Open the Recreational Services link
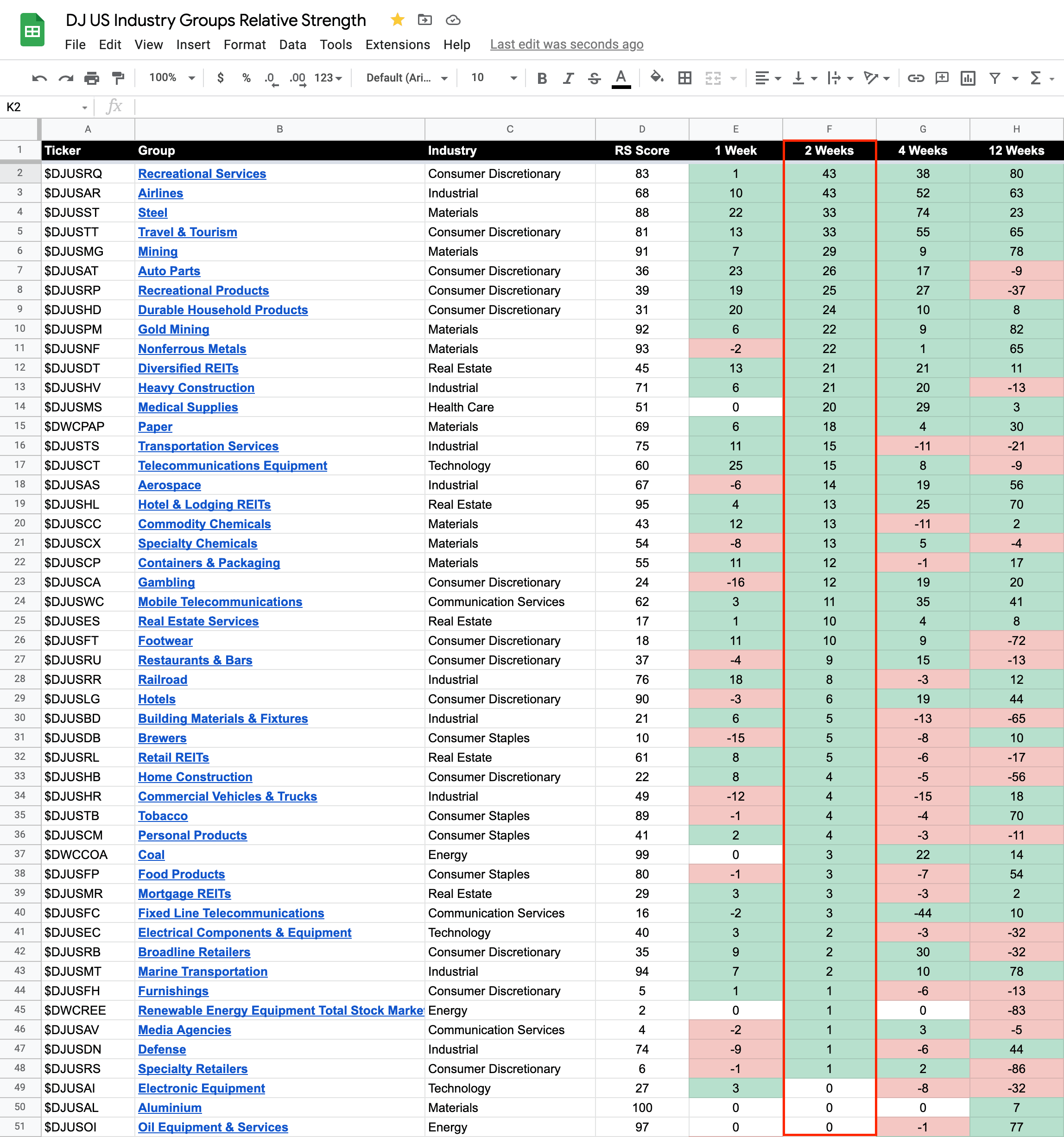The width and height of the screenshot is (1064, 1137). (x=202, y=173)
